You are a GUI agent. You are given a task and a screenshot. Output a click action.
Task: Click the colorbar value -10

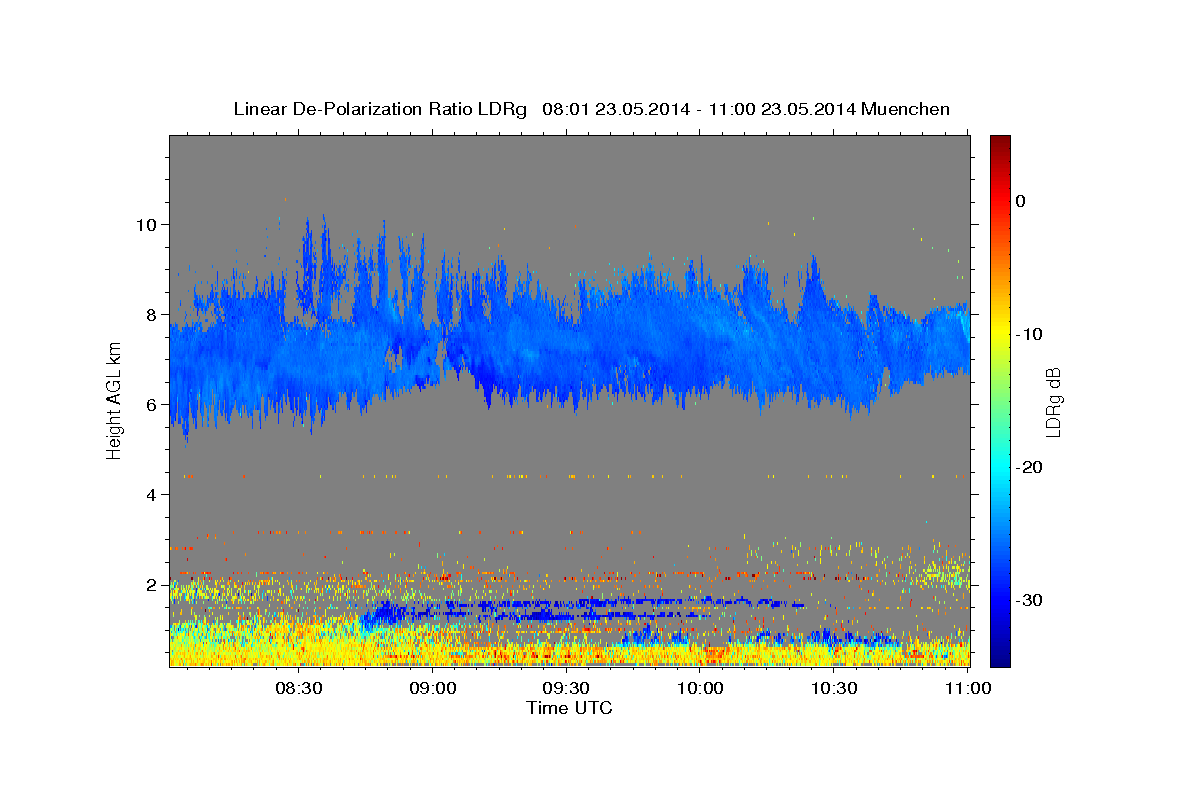point(1030,334)
